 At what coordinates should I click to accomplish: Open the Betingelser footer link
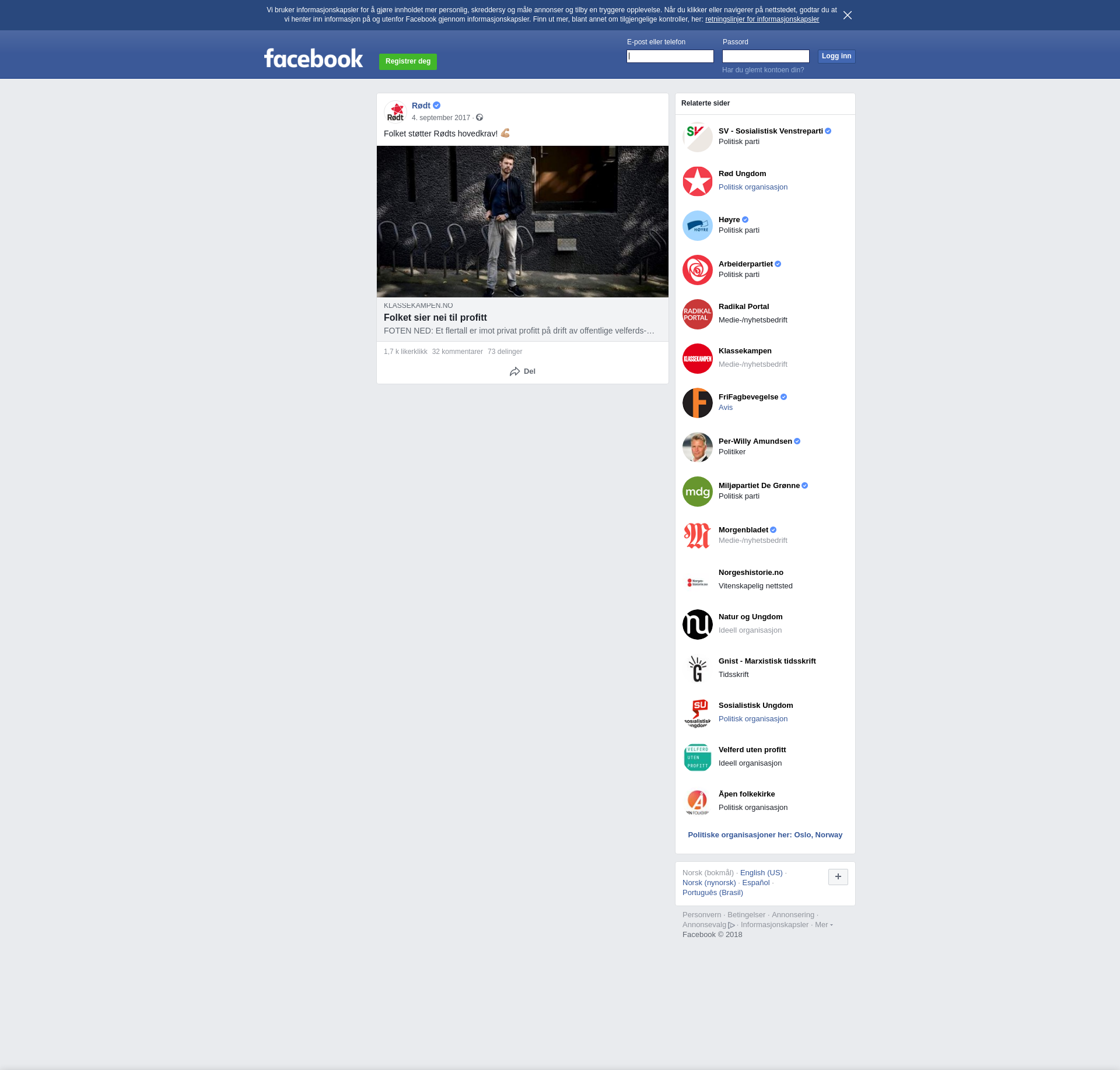tap(746, 915)
